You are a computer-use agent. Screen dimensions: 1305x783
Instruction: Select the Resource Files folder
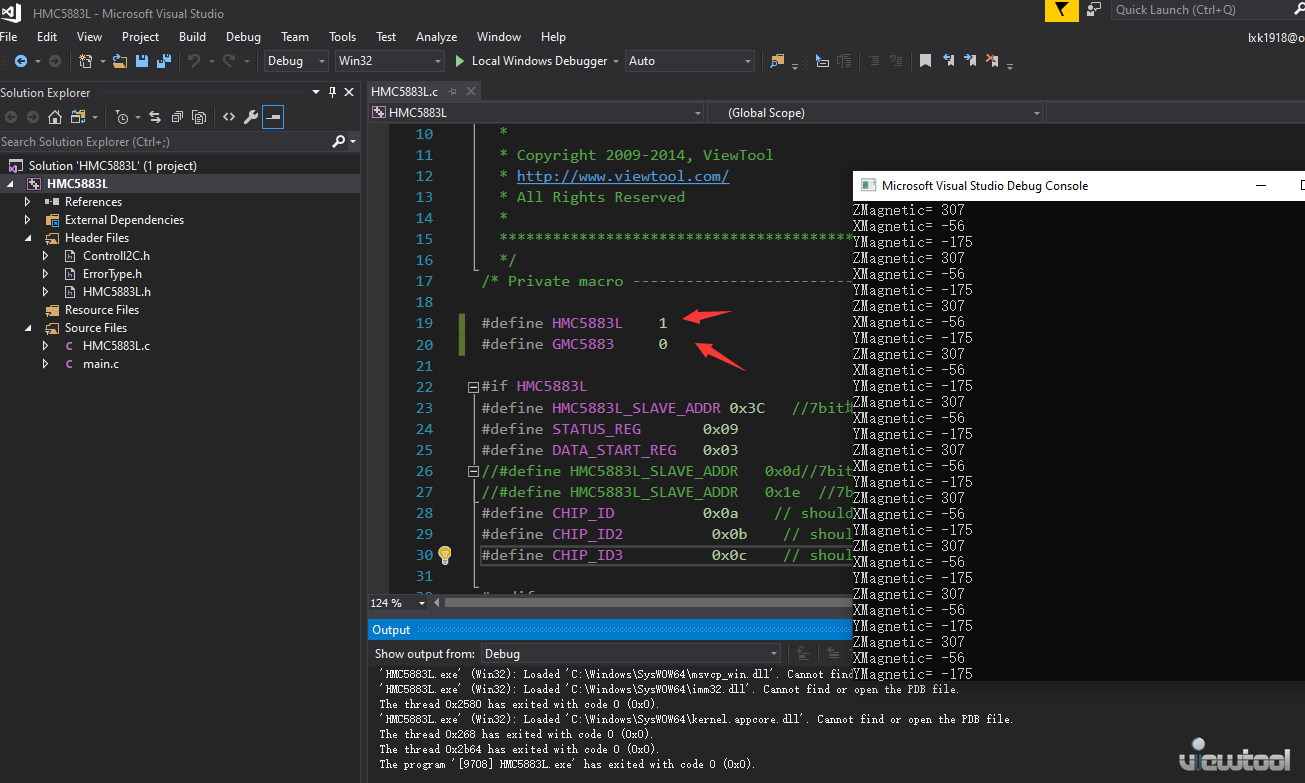tap(102, 310)
